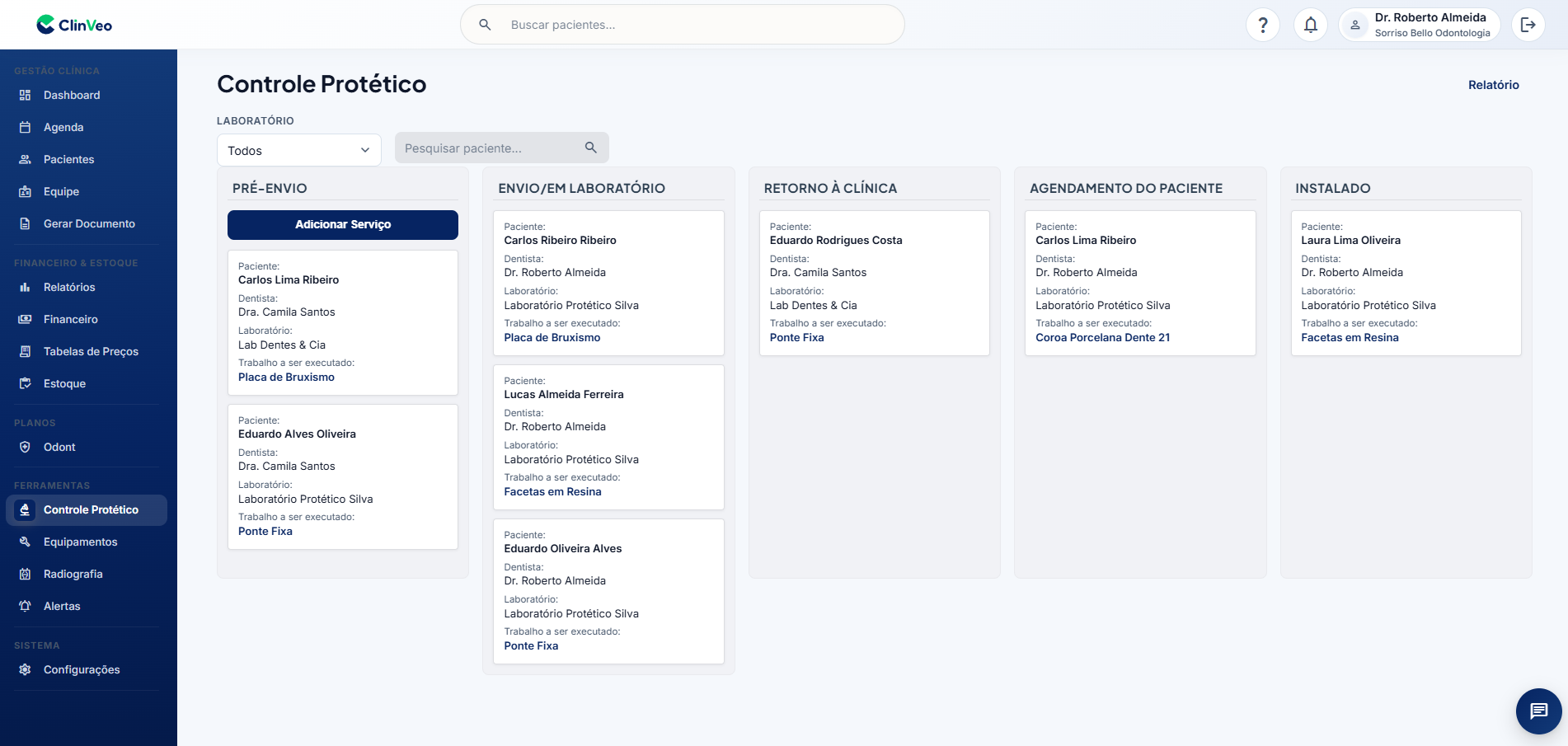
Task: Click the Adicionar Serviço button
Action: coord(343,224)
